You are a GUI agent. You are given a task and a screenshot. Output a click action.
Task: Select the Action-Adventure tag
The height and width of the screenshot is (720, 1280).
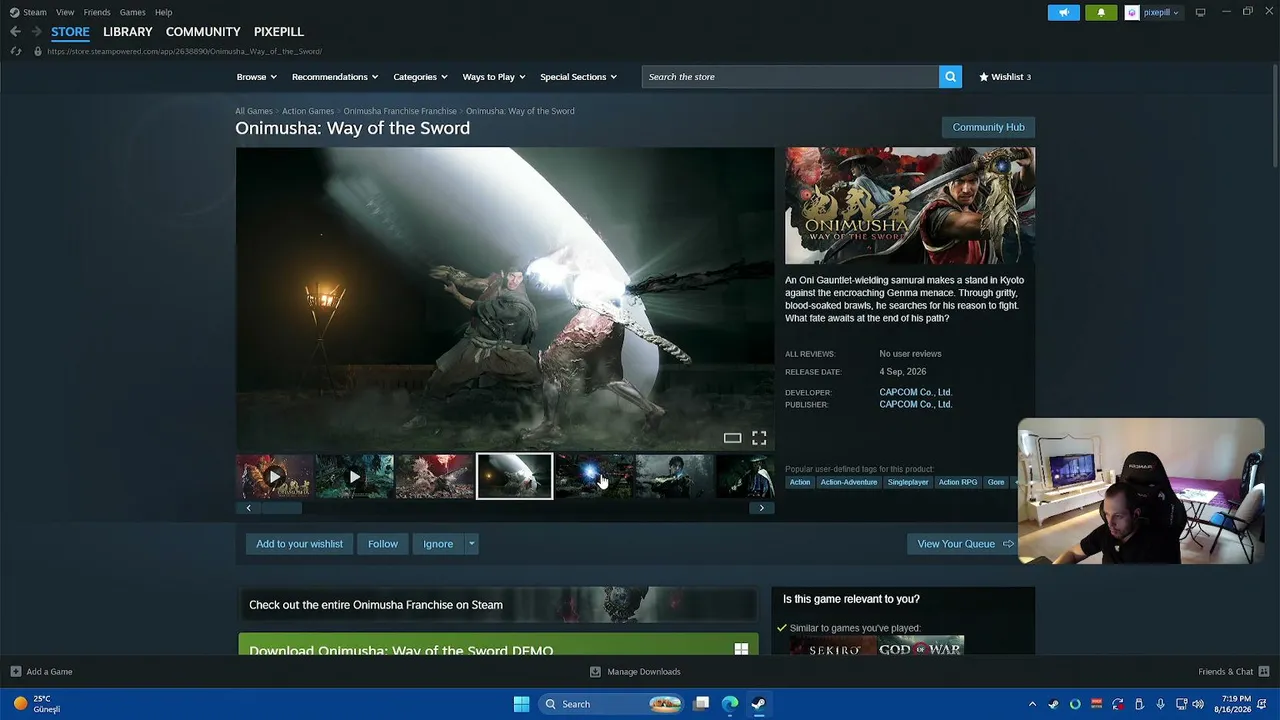coord(849,482)
